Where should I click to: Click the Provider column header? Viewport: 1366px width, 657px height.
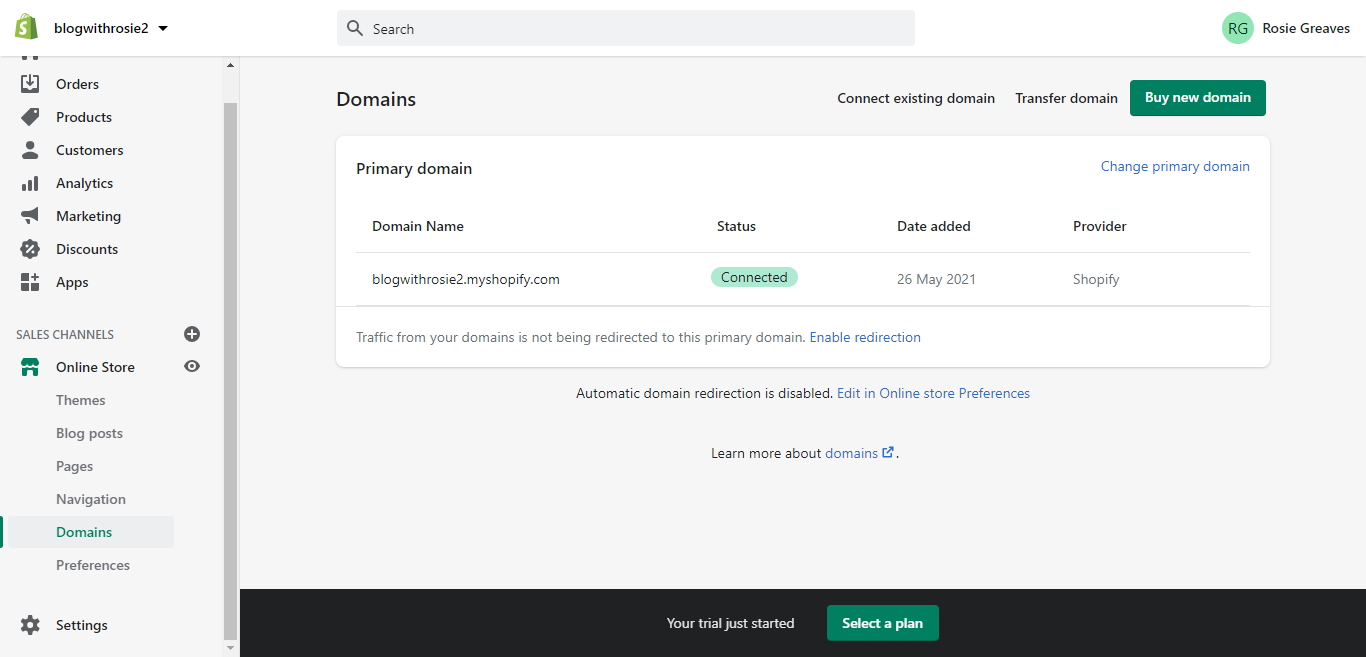[1100, 226]
